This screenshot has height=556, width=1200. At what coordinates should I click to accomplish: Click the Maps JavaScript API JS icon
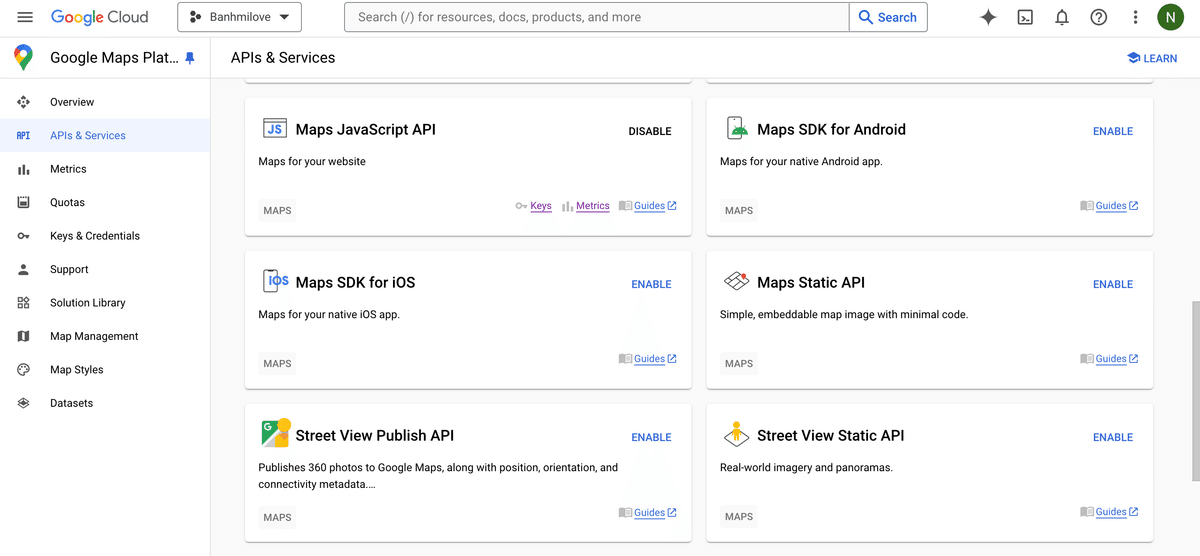[275, 129]
